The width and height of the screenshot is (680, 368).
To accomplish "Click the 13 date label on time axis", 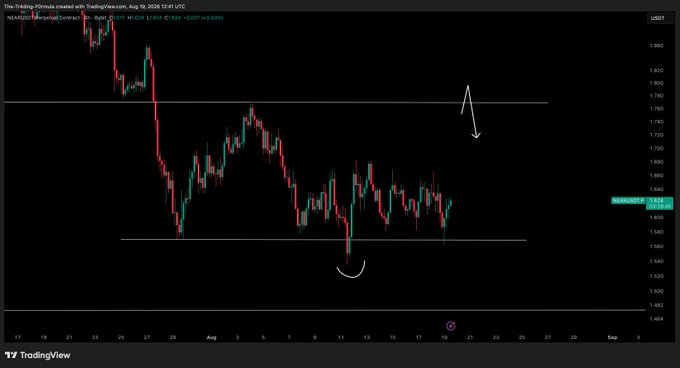I will click(367, 337).
